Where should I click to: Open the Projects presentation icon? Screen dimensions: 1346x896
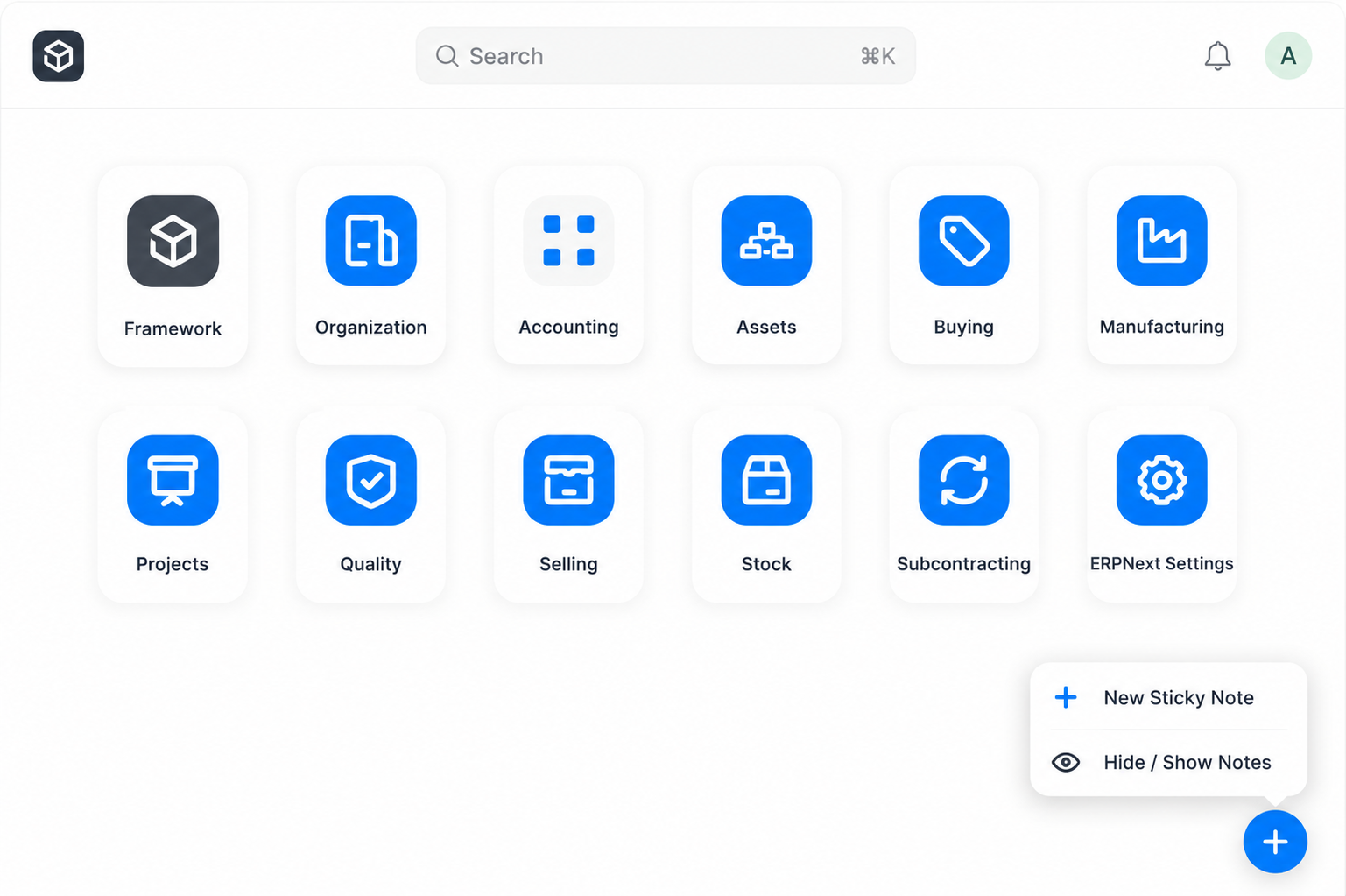173,480
